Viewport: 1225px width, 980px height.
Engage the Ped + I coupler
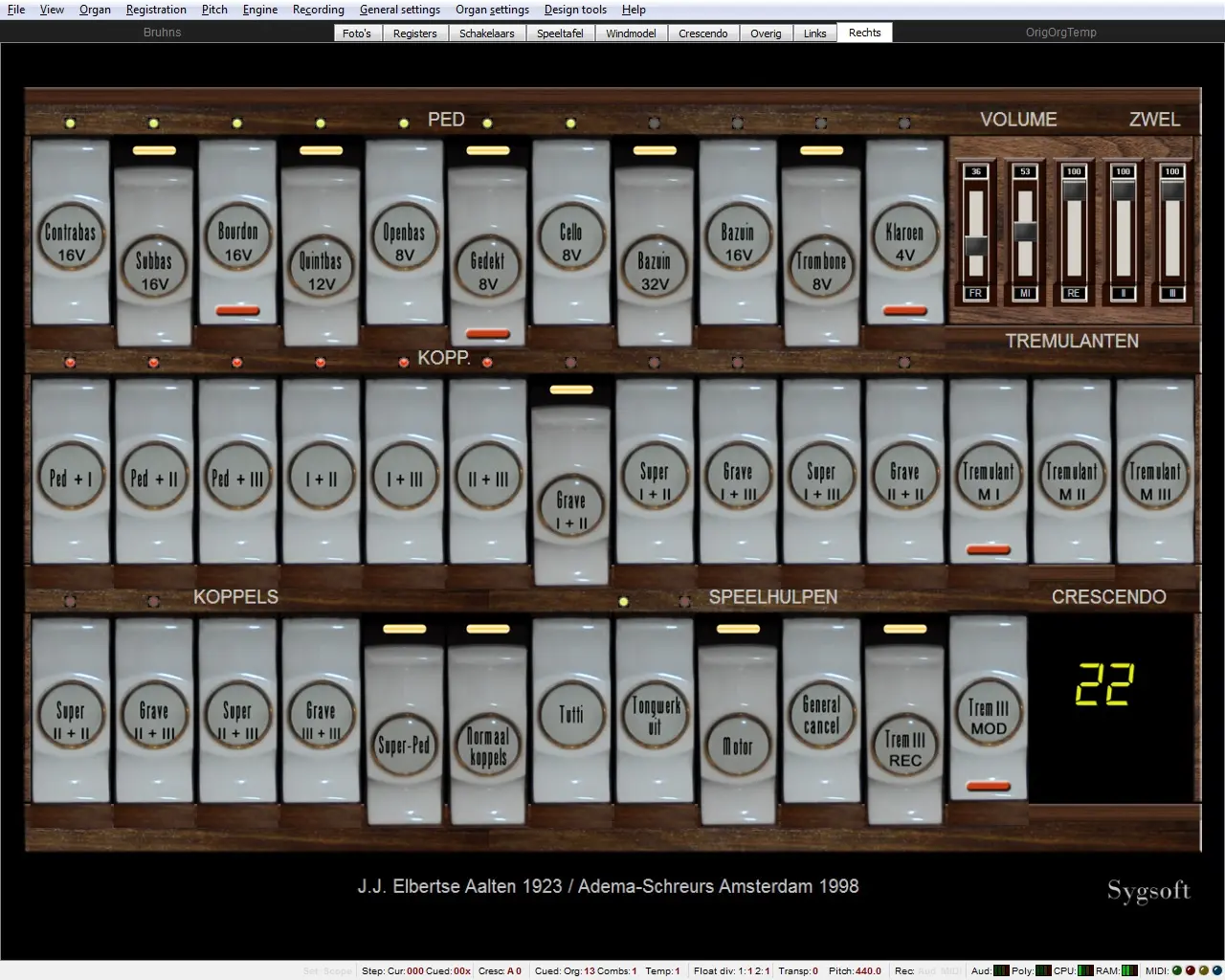pyautogui.click(x=71, y=476)
